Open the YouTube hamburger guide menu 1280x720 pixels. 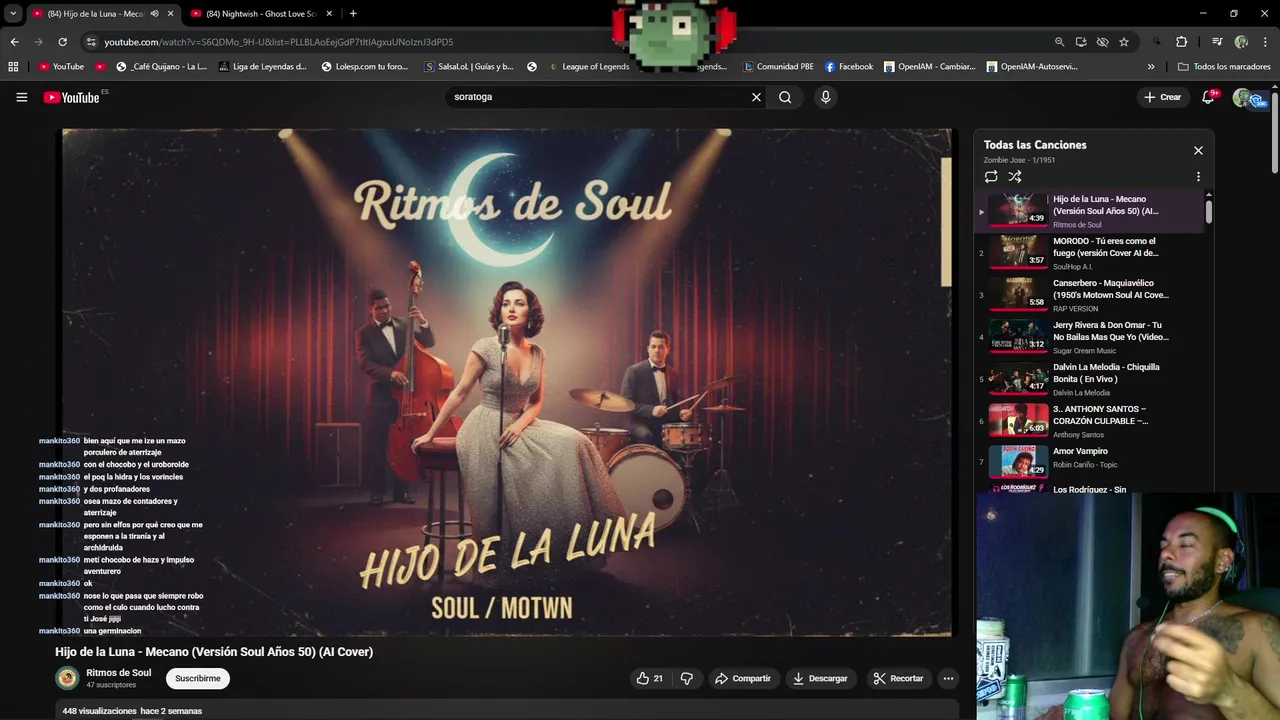click(21, 97)
